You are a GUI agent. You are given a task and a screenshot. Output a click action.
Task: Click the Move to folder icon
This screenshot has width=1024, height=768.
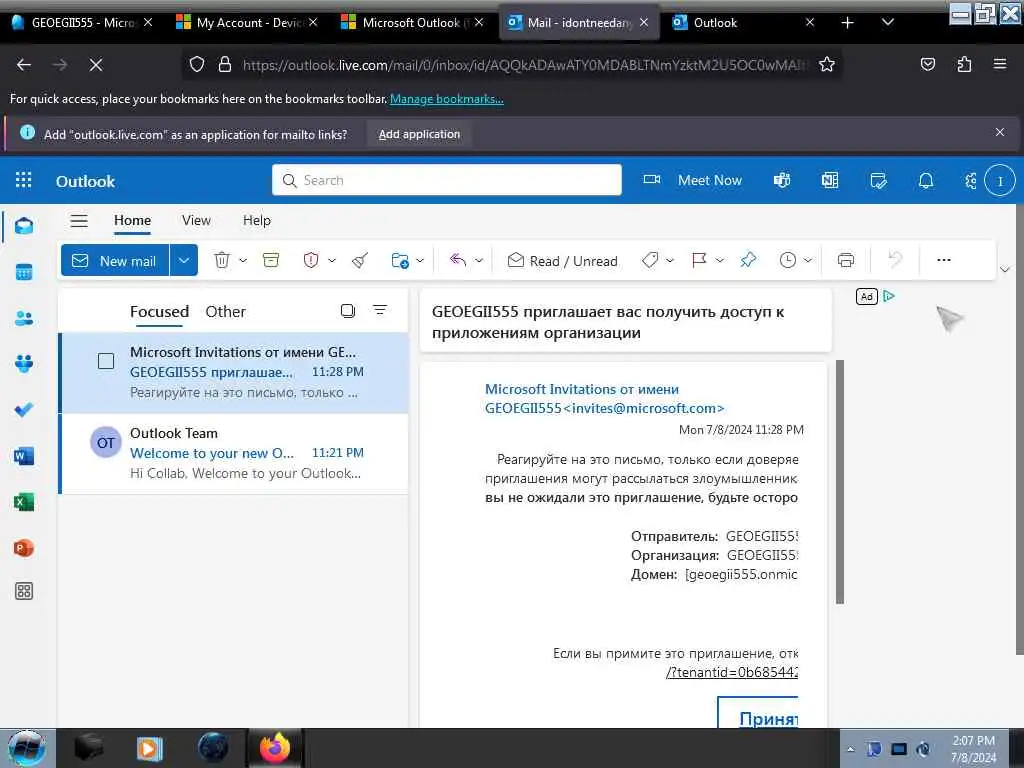click(400, 260)
